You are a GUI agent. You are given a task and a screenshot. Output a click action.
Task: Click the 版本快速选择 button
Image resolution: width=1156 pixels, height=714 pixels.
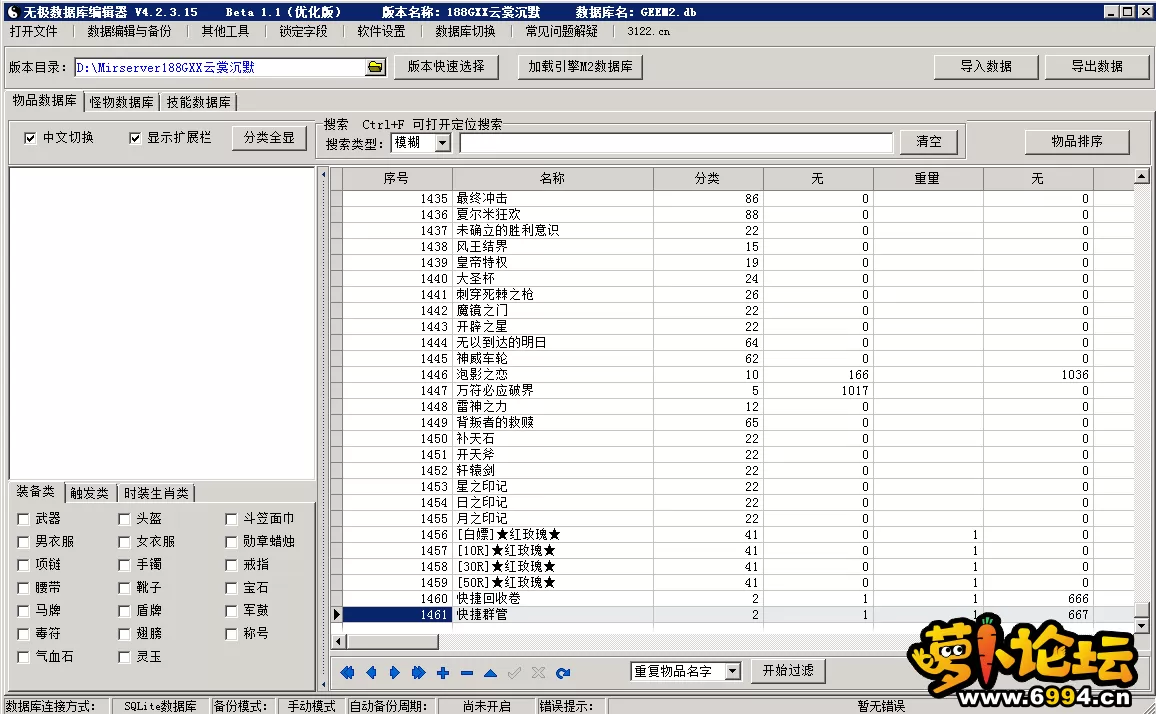click(446, 66)
